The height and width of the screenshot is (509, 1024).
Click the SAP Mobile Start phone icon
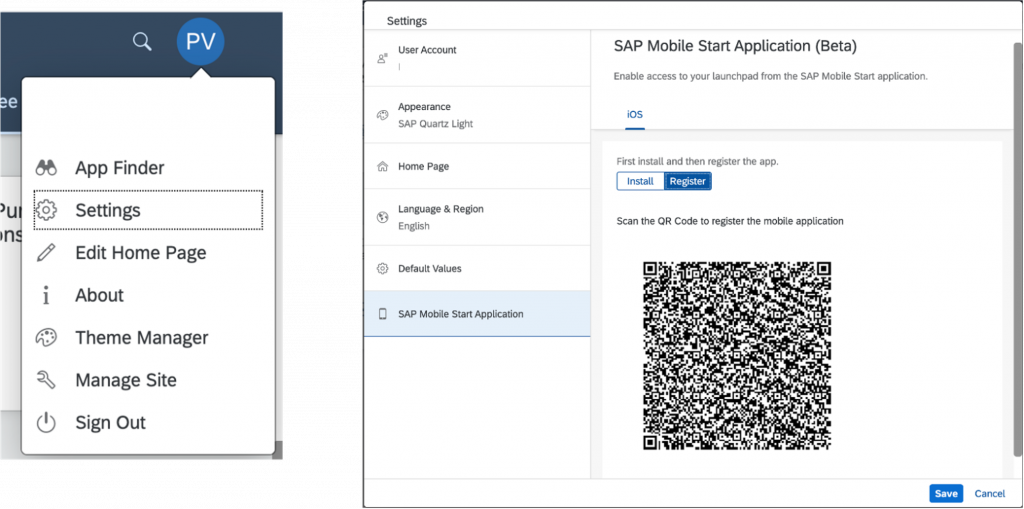click(383, 314)
